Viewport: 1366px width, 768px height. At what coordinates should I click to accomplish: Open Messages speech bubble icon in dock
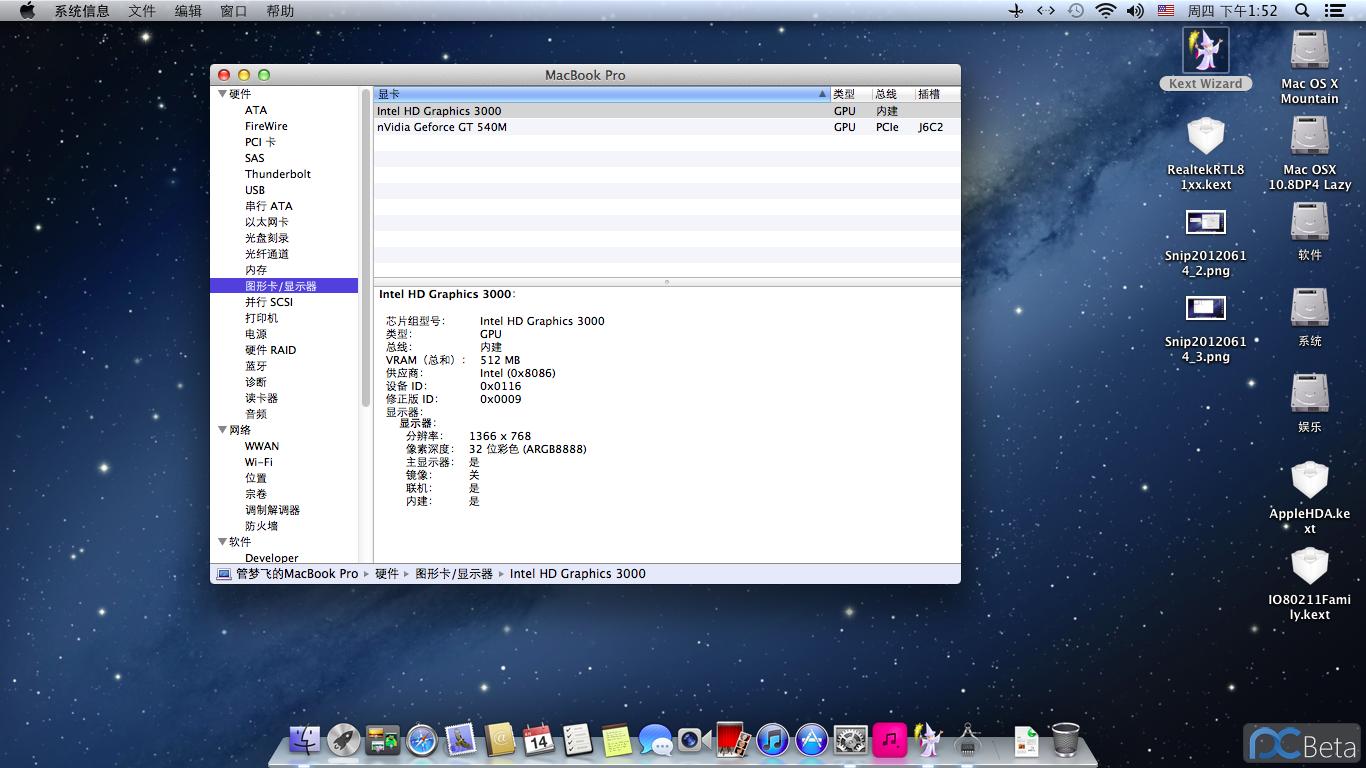pyautogui.click(x=655, y=740)
